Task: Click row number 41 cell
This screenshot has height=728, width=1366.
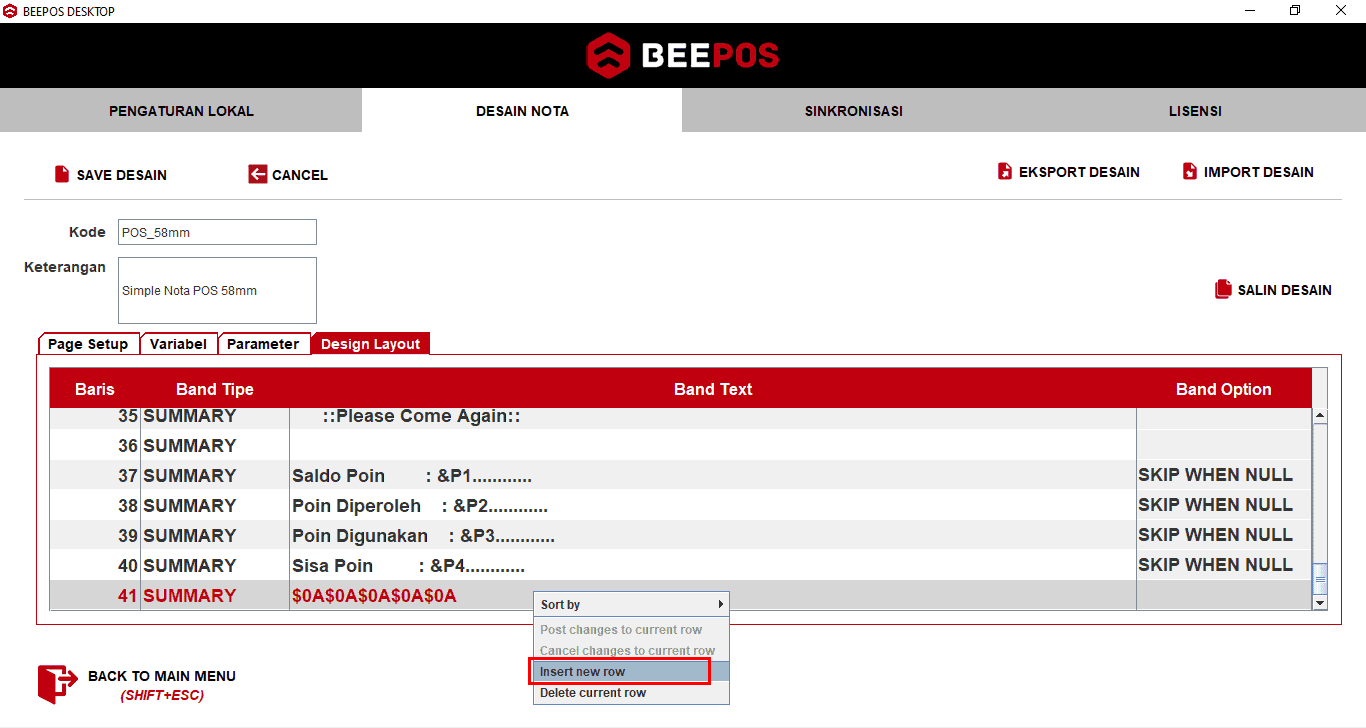Action: tap(95, 596)
